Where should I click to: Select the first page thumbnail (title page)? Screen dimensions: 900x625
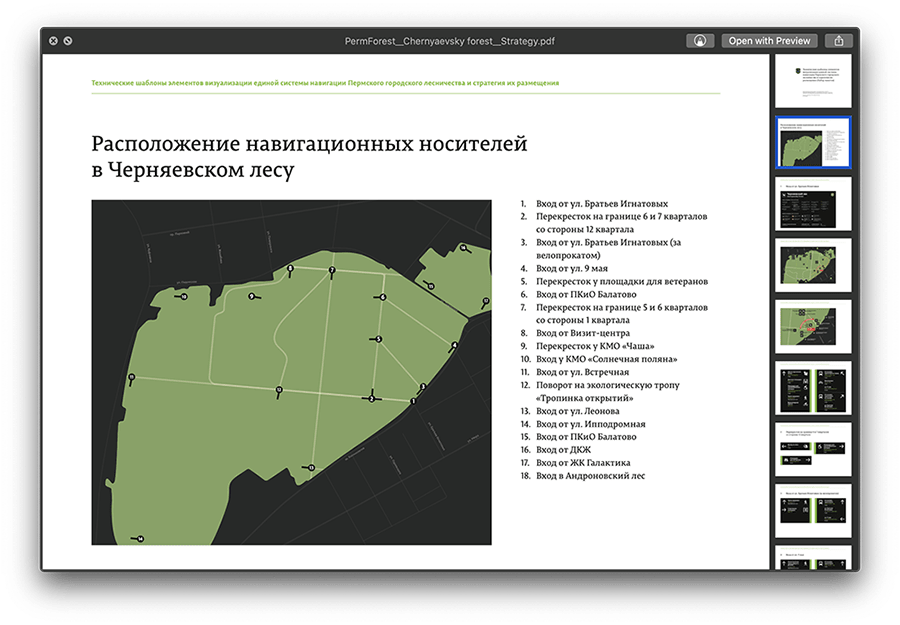[x=814, y=82]
